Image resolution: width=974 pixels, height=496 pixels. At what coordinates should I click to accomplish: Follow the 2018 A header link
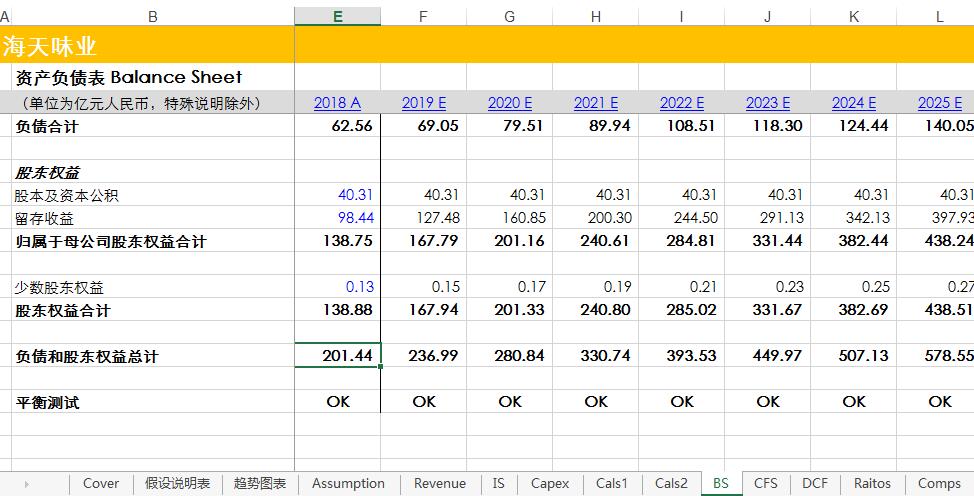pos(337,103)
